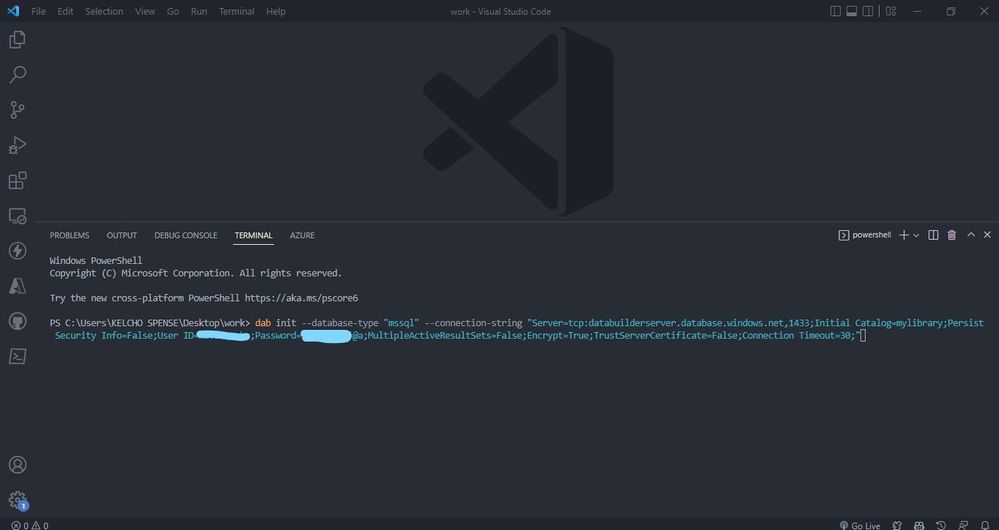Open notifications bell

pyautogui.click(x=985, y=526)
